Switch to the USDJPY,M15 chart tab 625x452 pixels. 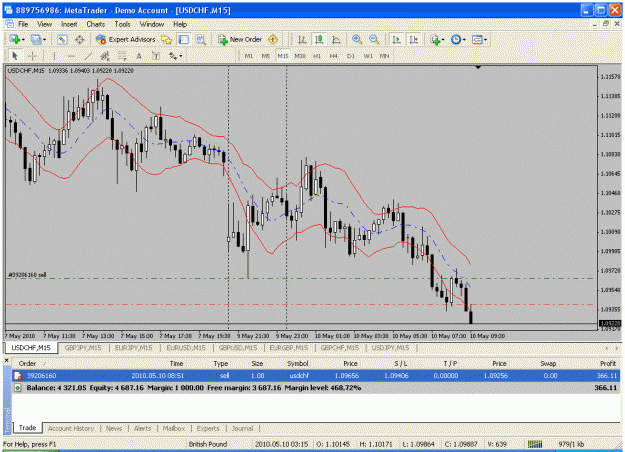[390, 348]
